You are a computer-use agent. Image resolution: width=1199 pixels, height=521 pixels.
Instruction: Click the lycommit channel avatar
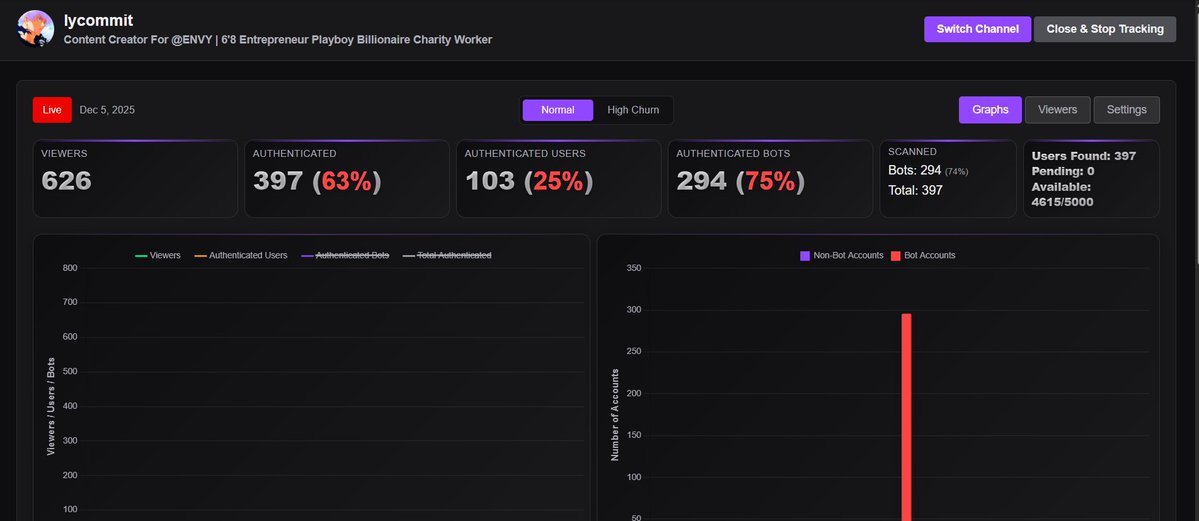click(x=35, y=28)
